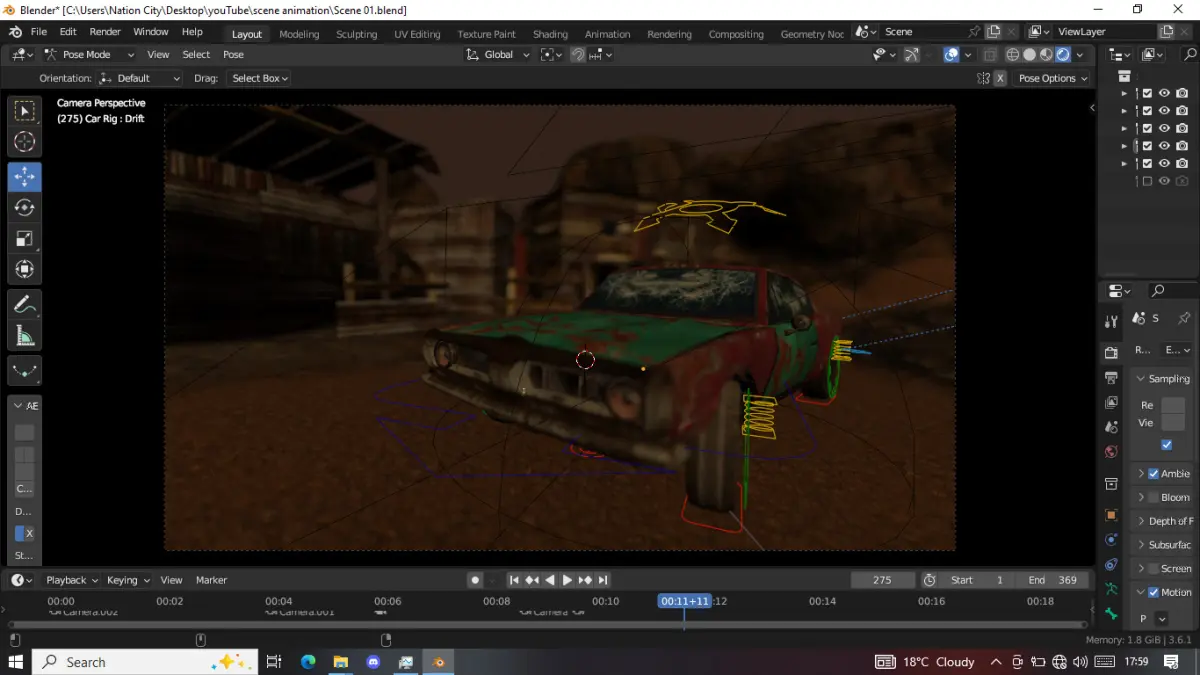This screenshot has height=675, width=1200.
Task: Activate the Transform tool
Action: click(25, 269)
